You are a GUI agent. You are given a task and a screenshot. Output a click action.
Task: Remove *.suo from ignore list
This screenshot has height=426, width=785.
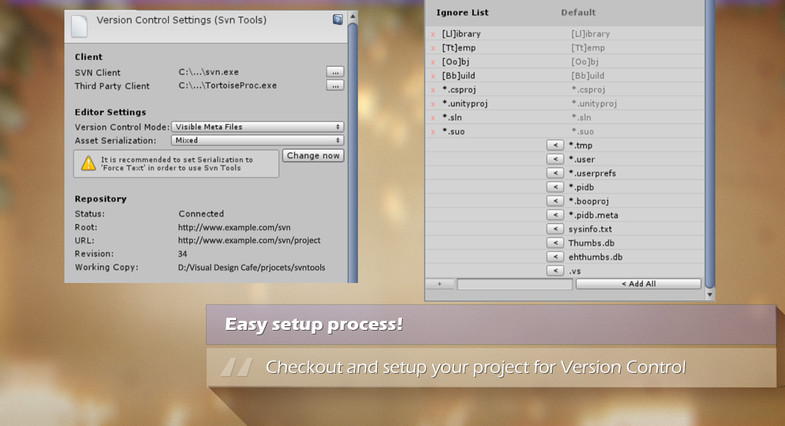point(433,132)
